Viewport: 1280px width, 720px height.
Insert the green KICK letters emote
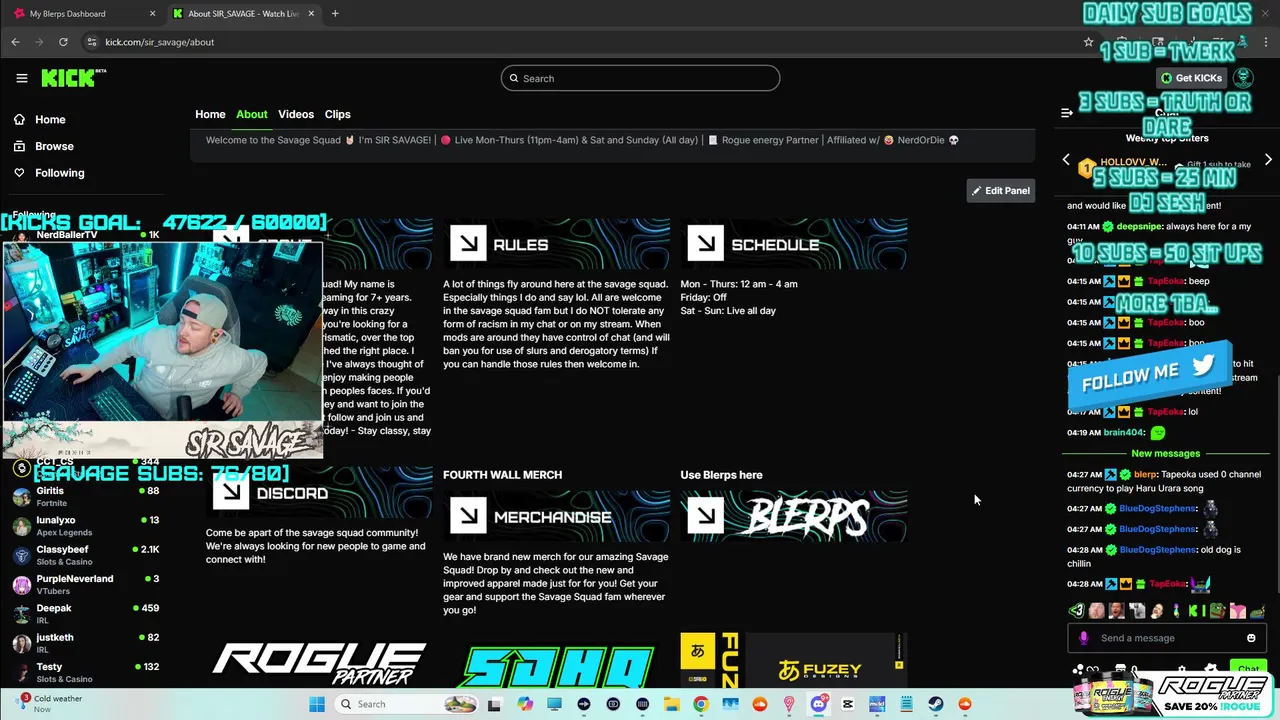coord(1197,610)
